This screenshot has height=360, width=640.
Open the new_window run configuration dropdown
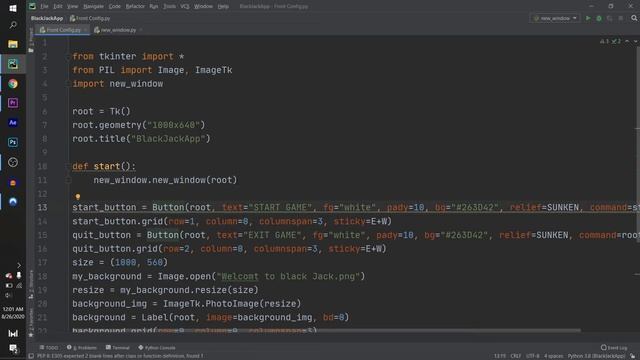(555, 18)
